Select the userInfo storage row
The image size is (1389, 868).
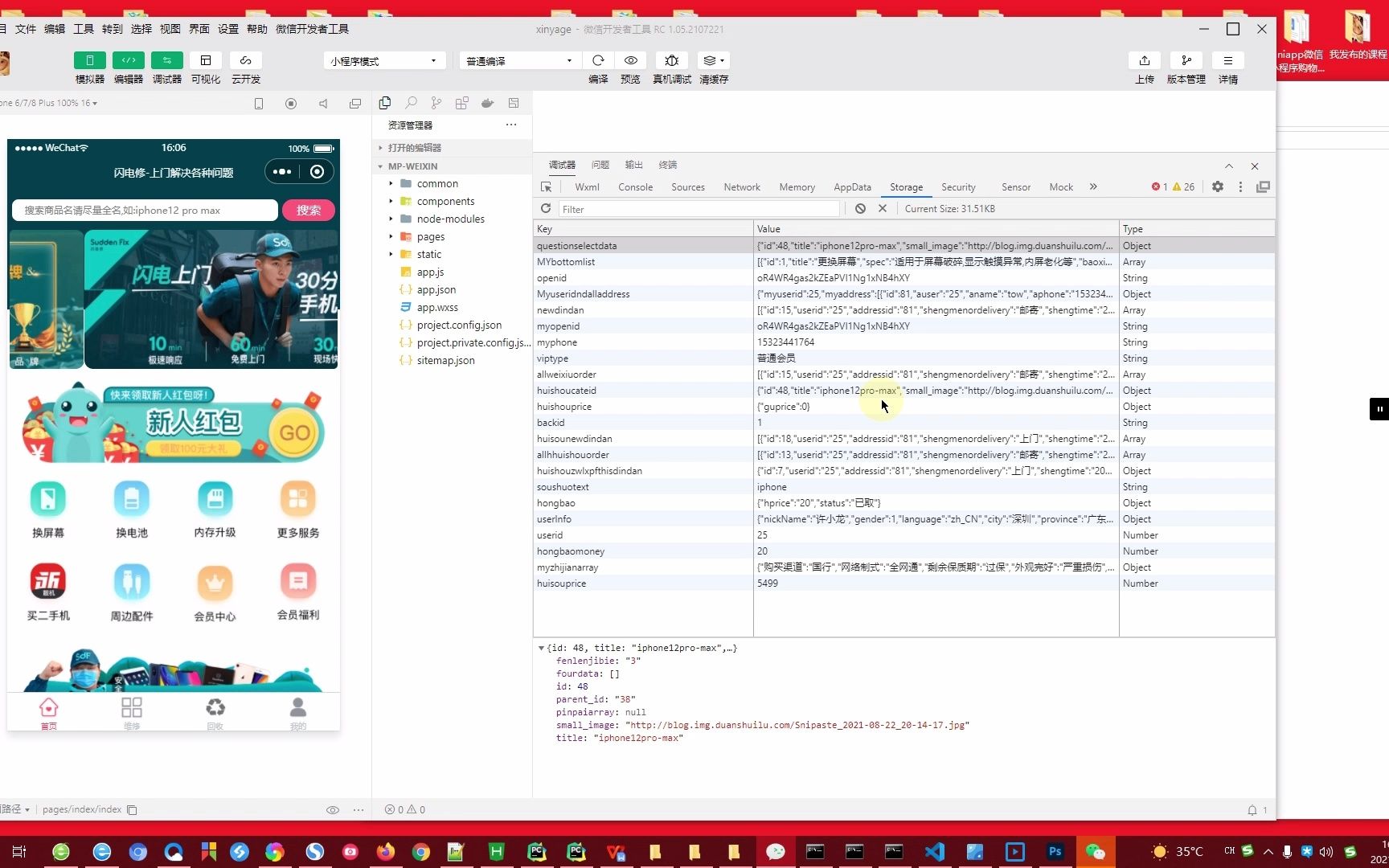[x=904, y=519]
